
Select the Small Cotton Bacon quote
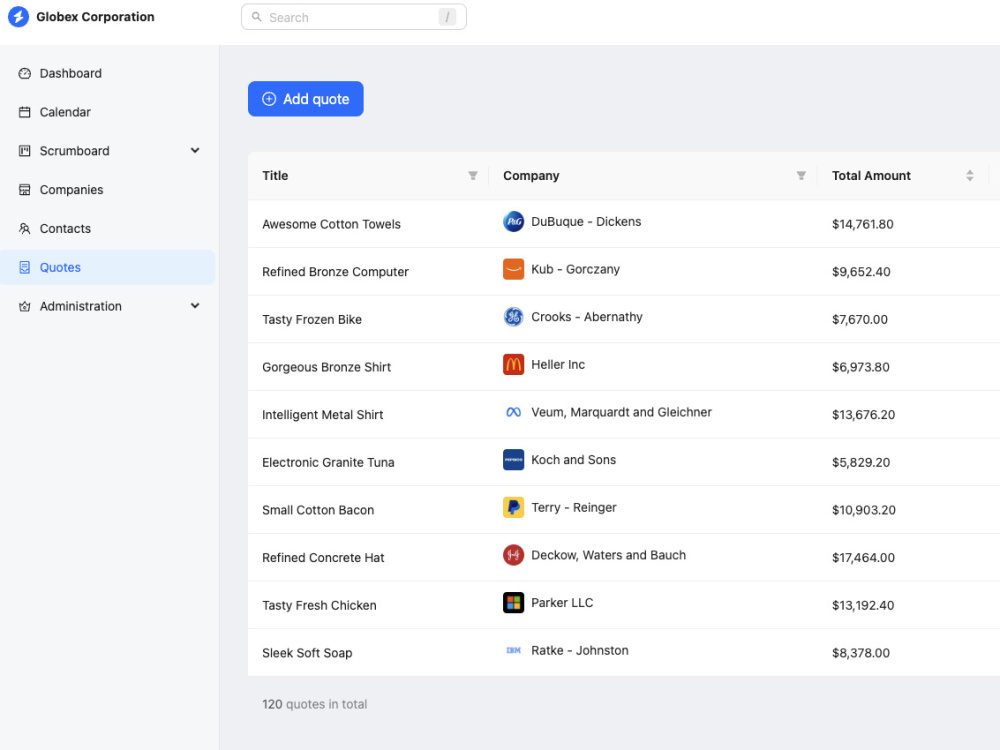tap(318, 510)
